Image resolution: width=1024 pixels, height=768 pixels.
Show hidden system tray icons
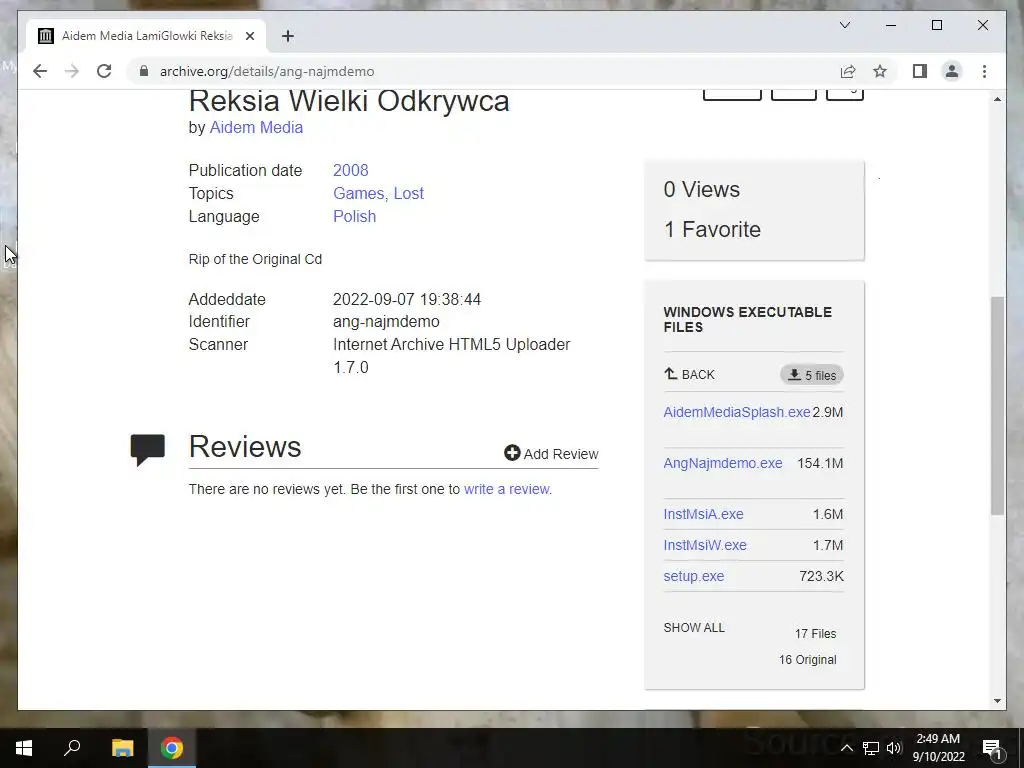pos(846,748)
